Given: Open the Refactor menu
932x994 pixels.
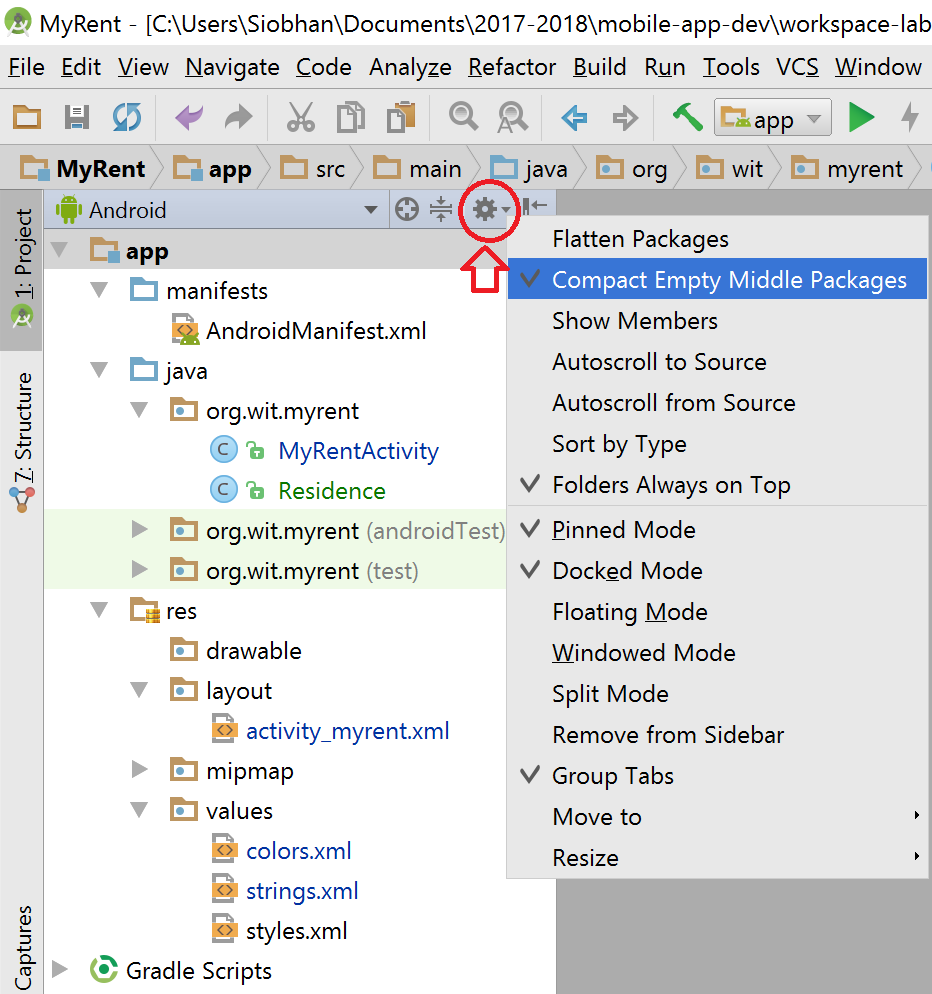Looking at the screenshot, I should (511, 67).
